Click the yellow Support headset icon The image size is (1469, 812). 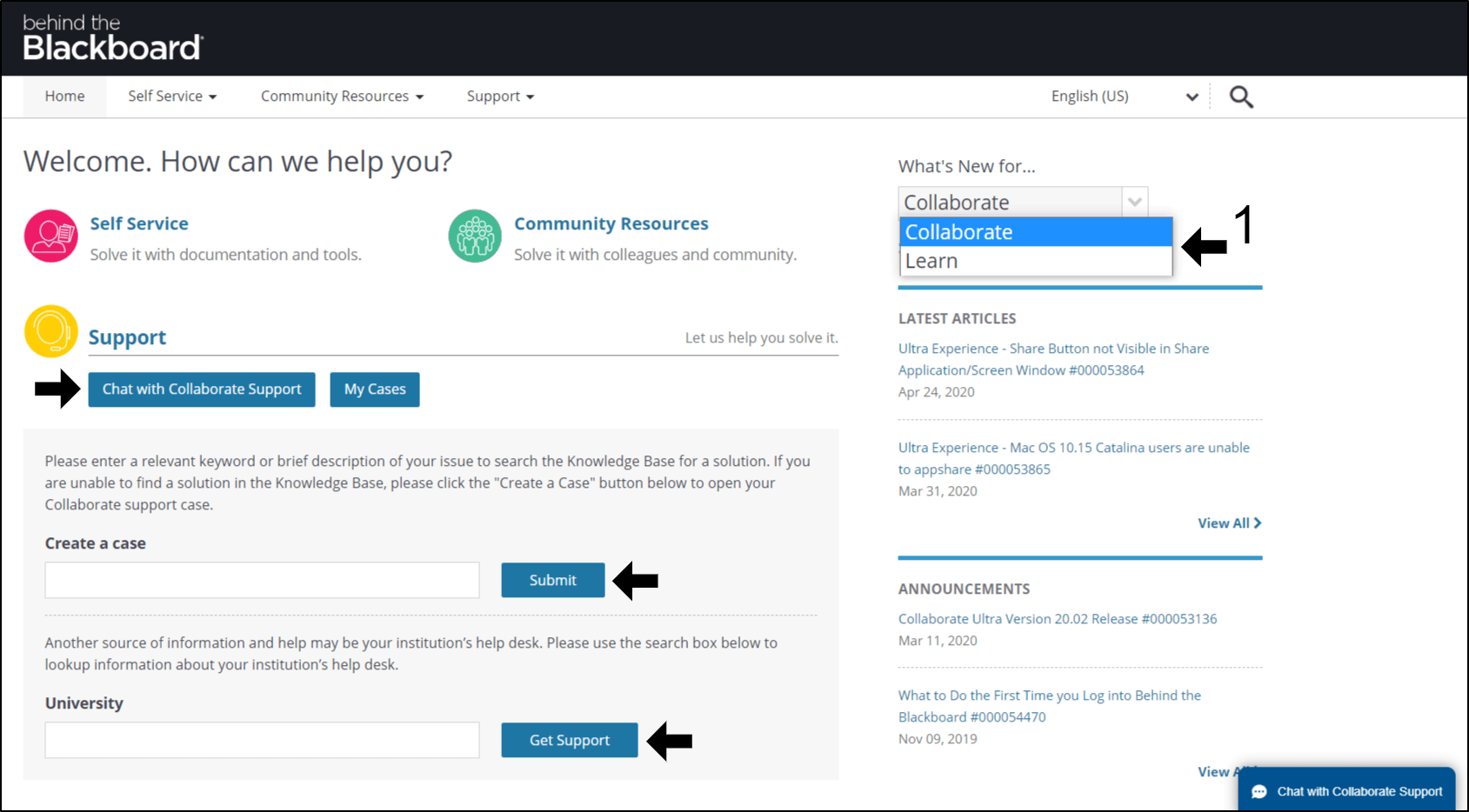tap(51, 331)
